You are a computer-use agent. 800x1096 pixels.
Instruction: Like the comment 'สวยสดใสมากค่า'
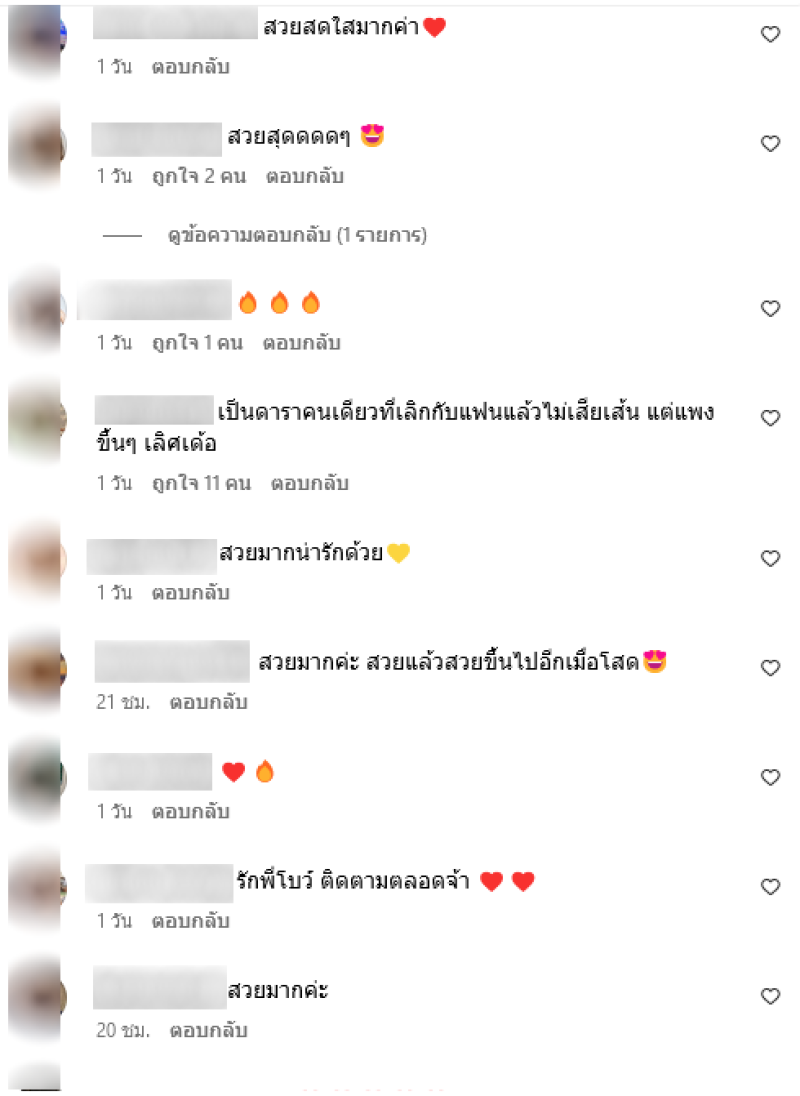click(770, 34)
